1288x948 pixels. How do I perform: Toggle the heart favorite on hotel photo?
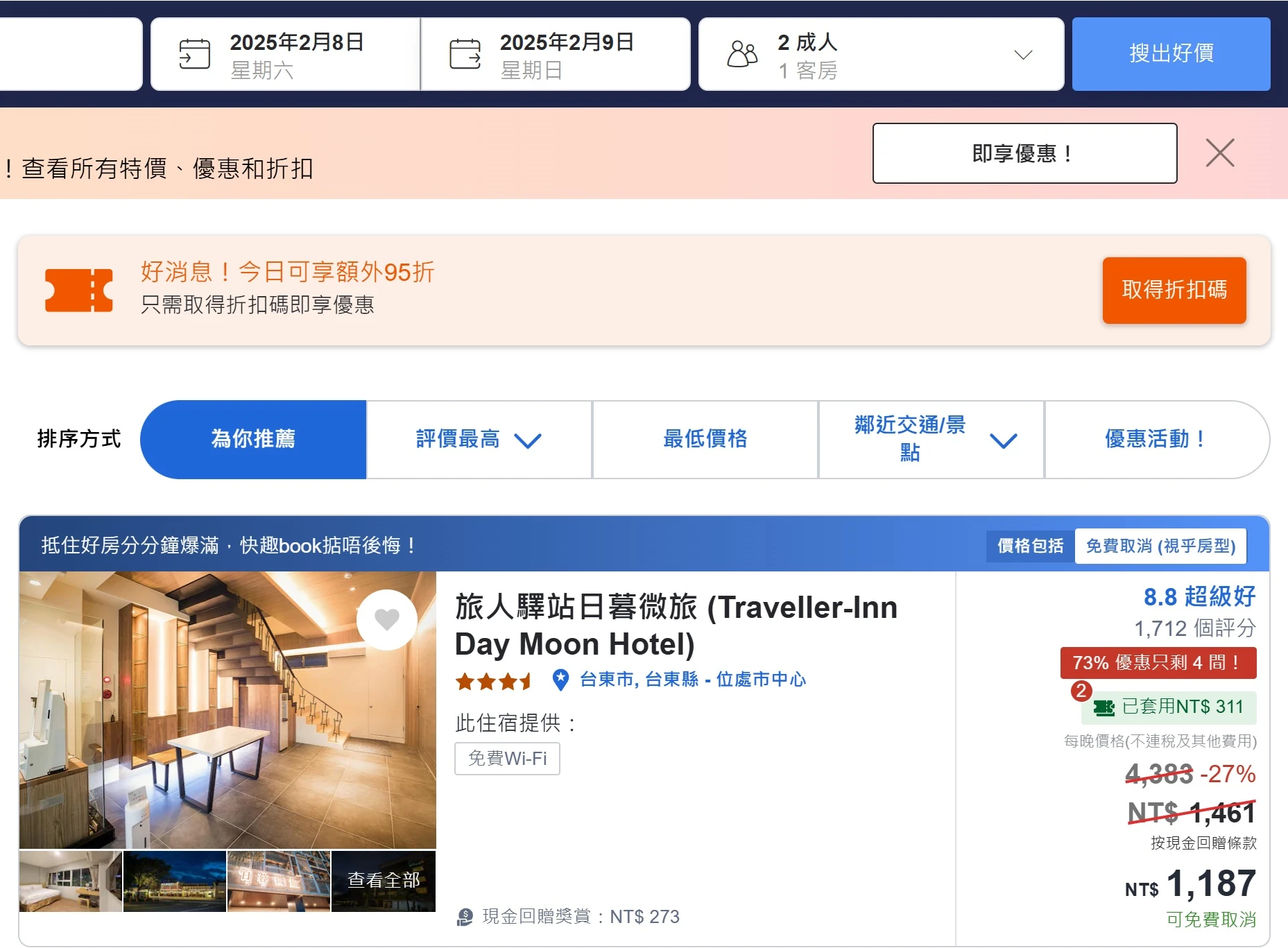387,619
